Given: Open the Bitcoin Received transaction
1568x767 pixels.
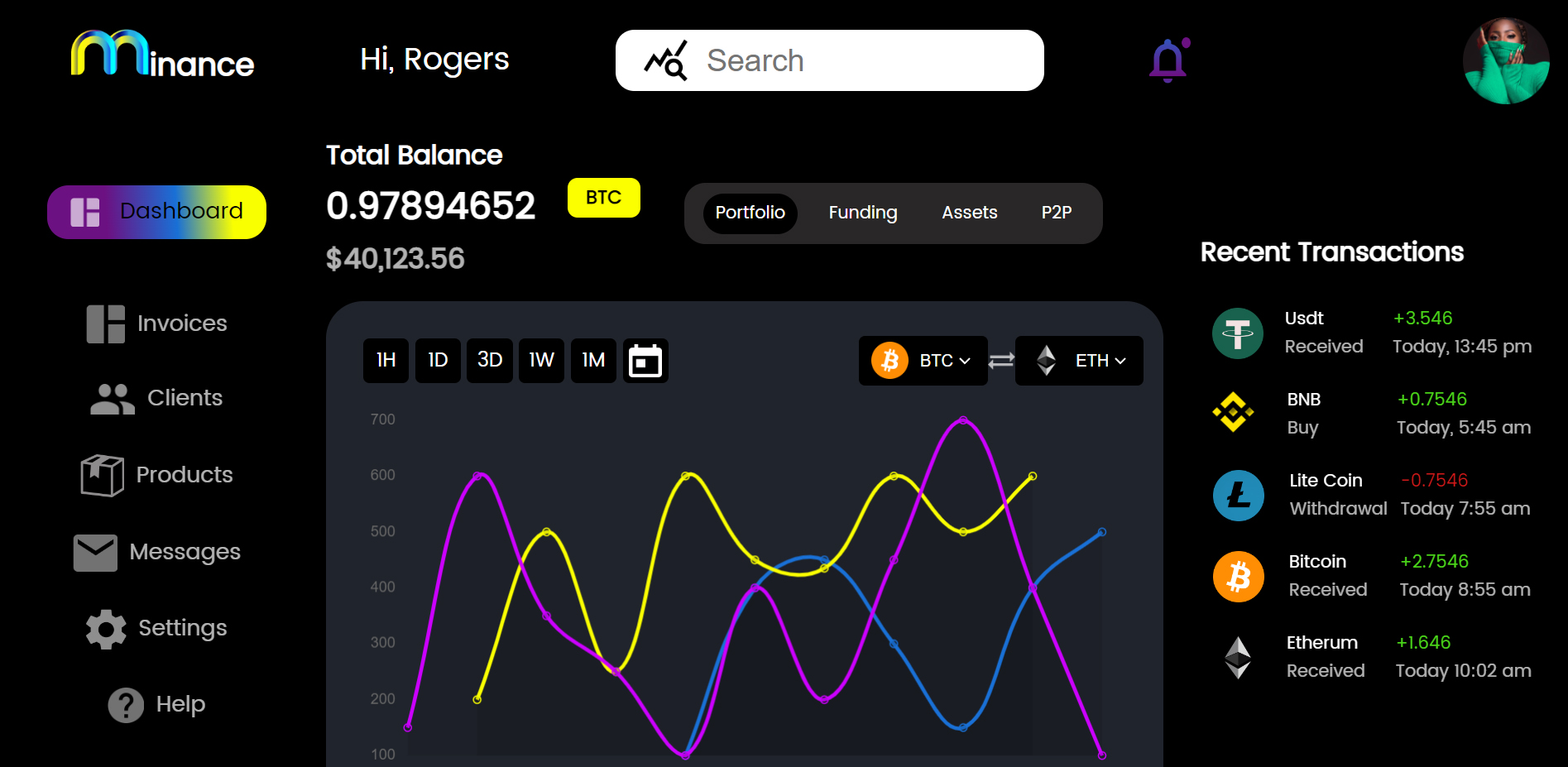Looking at the screenshot, I should pyautogui.click(x=1372, y=576).
